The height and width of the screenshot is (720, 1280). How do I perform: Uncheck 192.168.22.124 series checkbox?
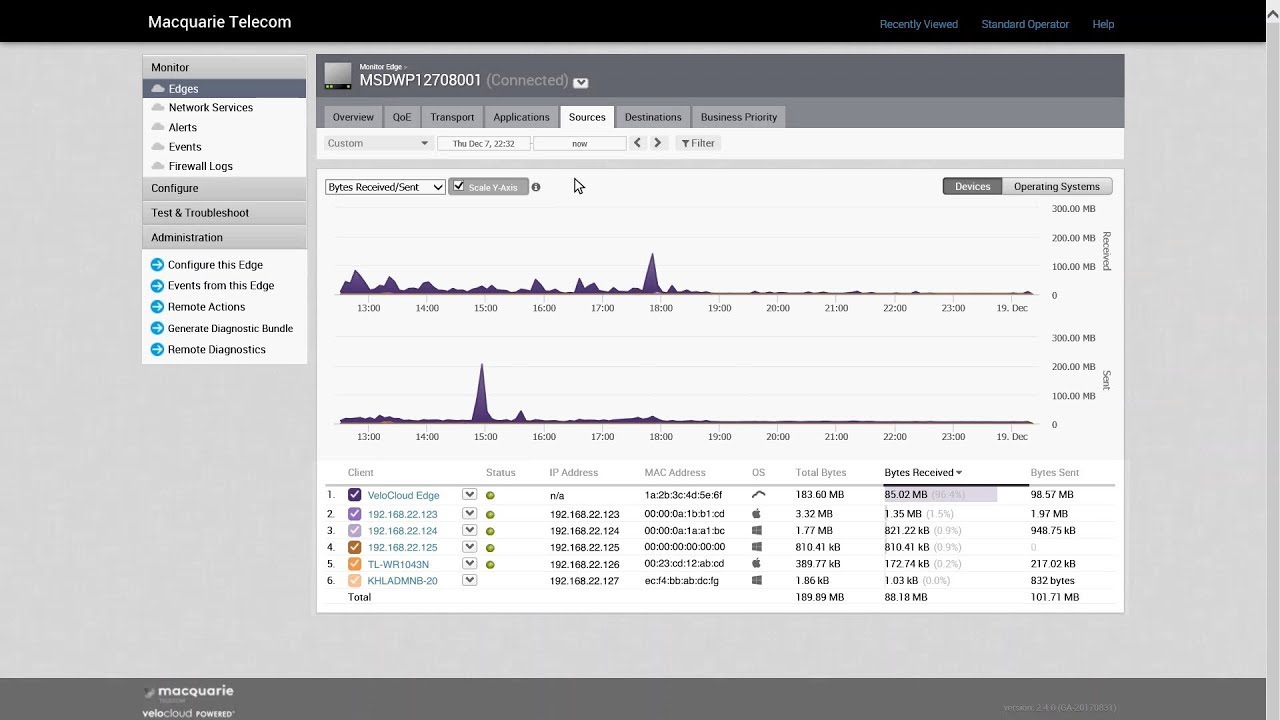point(354,530)
